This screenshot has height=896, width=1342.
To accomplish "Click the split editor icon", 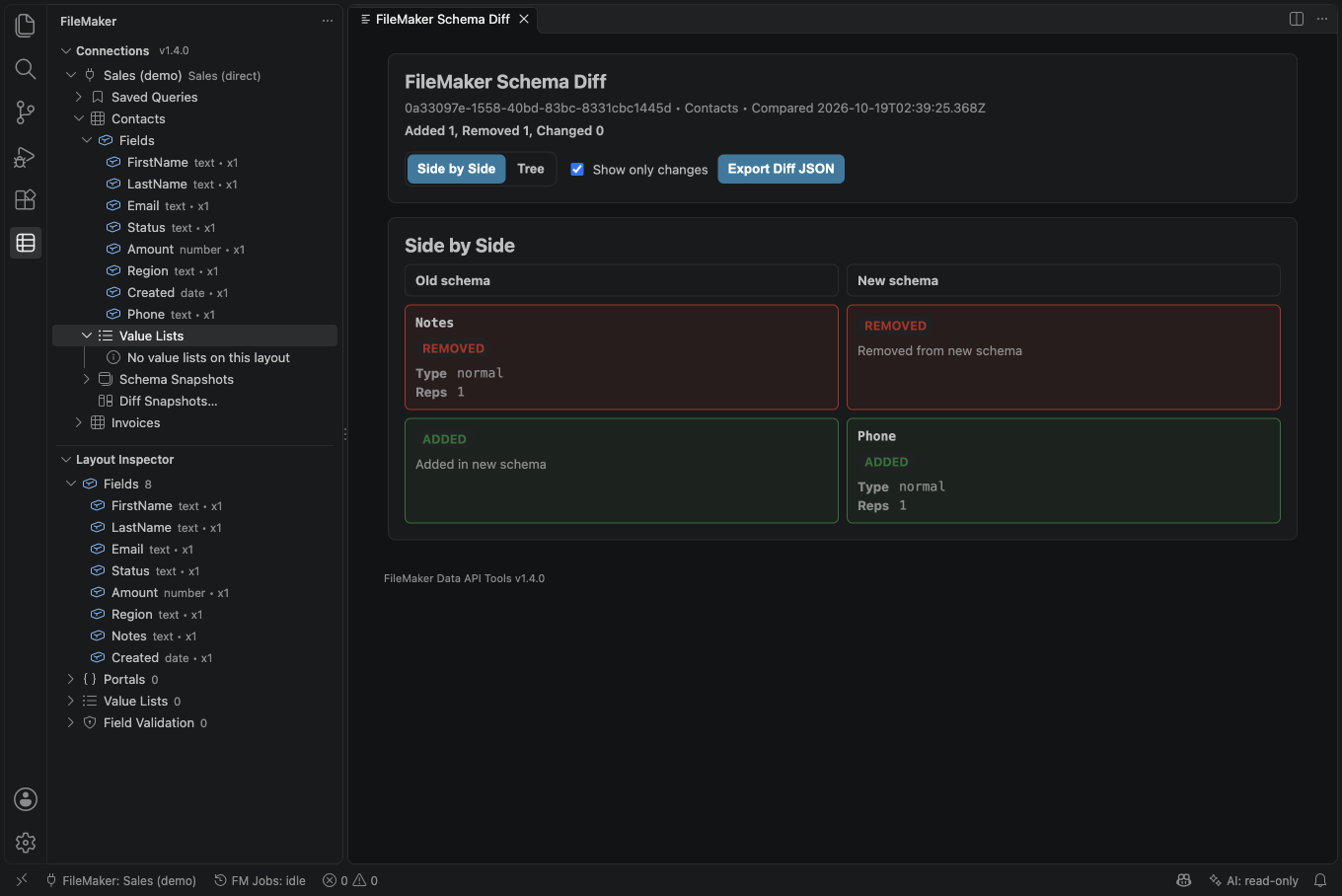I will tap(1297, 19).
